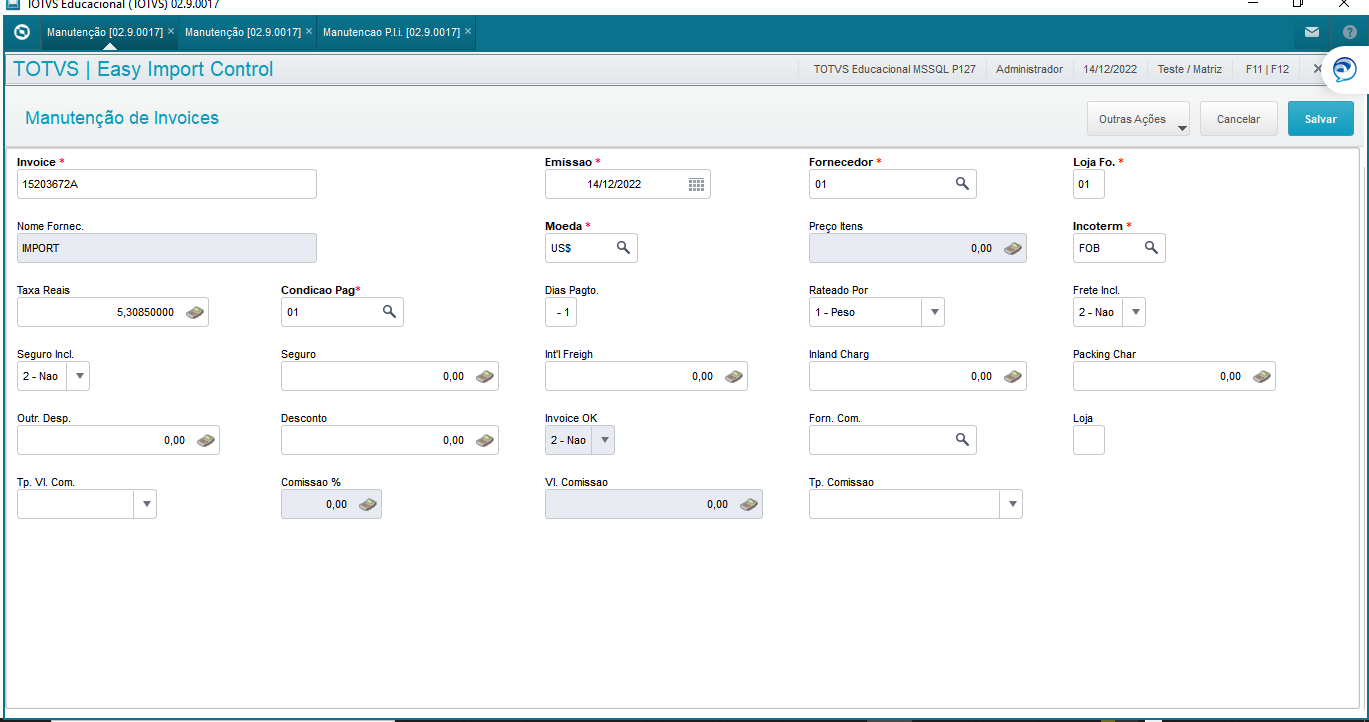This screenshot has width=1369, height=722.
Task: Open calculator icon for Preço Itens
Action: click(1013, 248)
